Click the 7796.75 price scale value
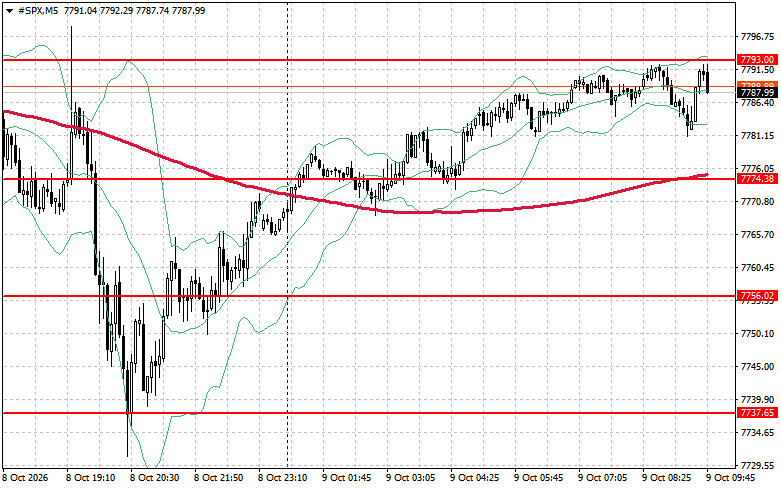Image resolution: width=781 pixels, height=489 pixels. pyautogui.click(x=757, y=37)
